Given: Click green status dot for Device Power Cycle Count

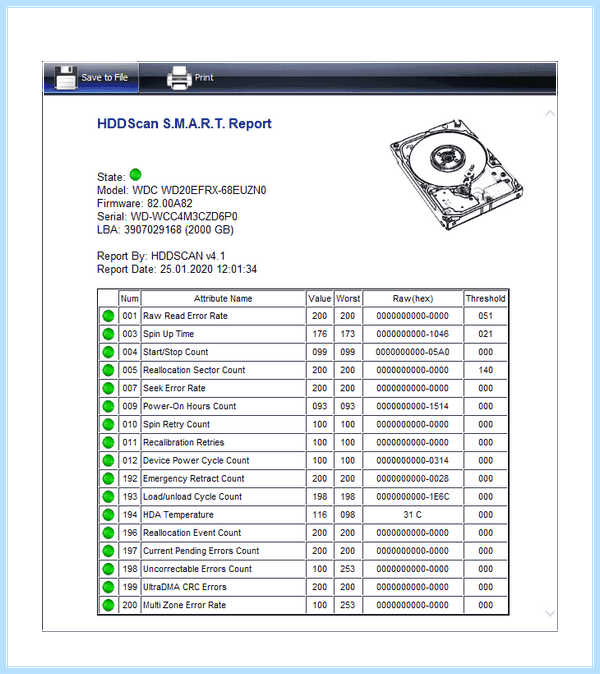Looking at the screenshot, I should pyautogui.click(x=108, y=460).
